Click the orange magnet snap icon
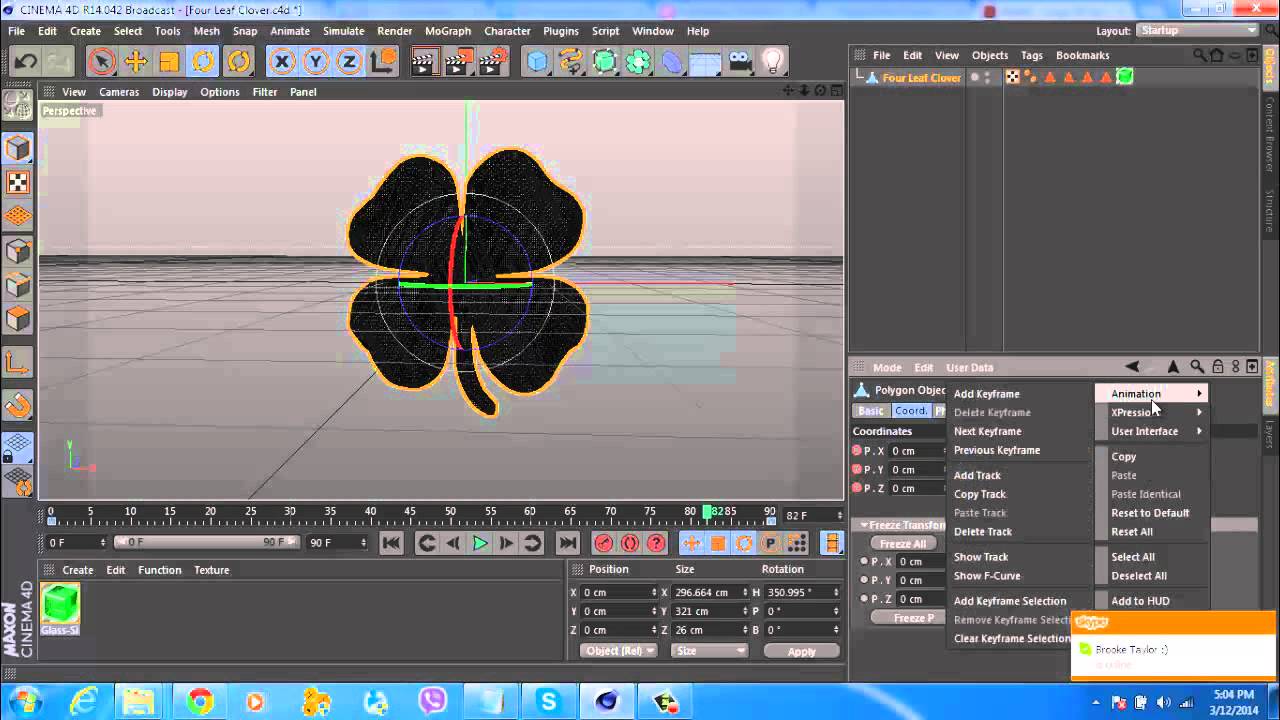 tap(18, 406)
